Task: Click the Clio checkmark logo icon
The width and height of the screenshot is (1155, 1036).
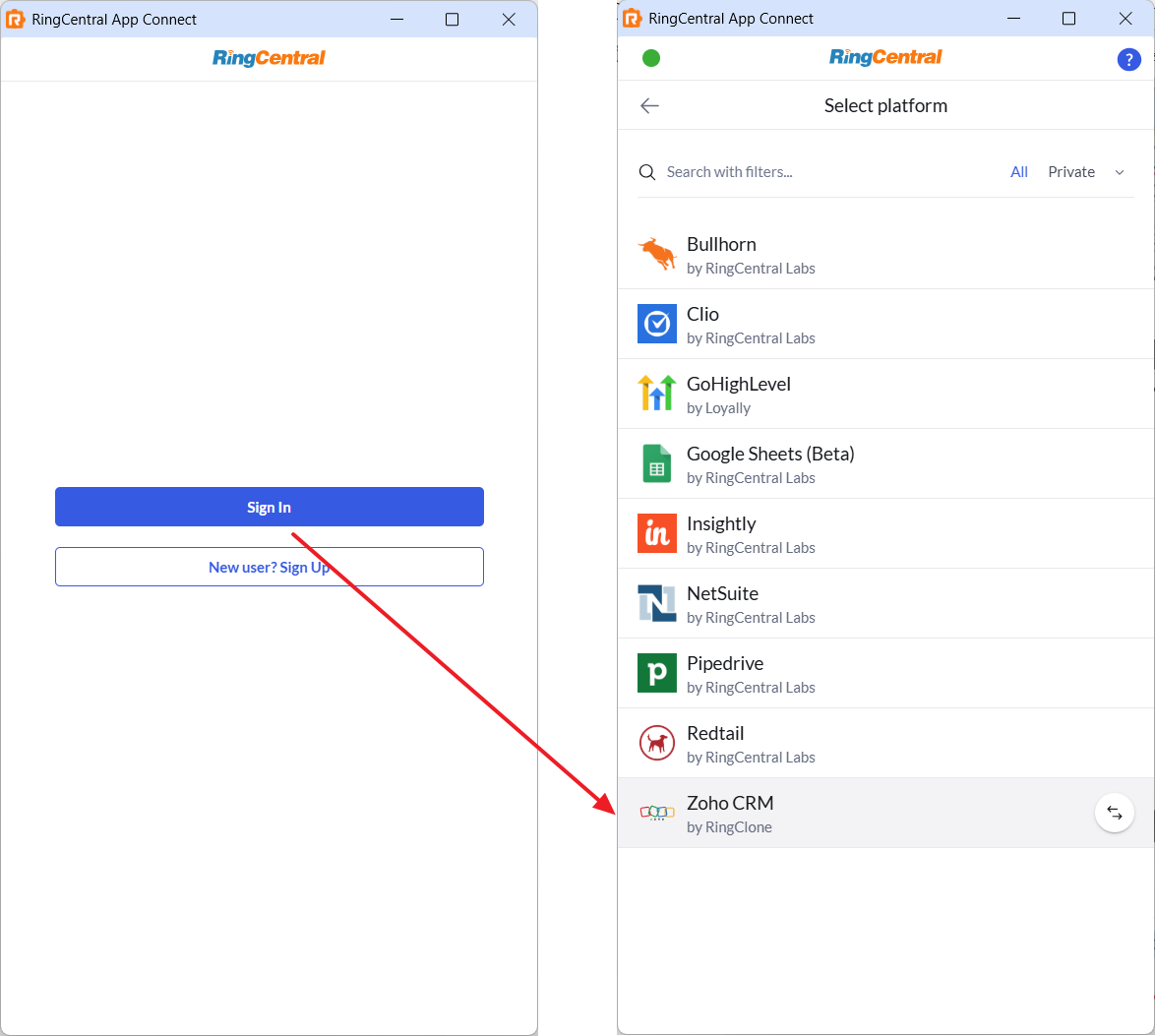Action: click(x=656, y=325)
